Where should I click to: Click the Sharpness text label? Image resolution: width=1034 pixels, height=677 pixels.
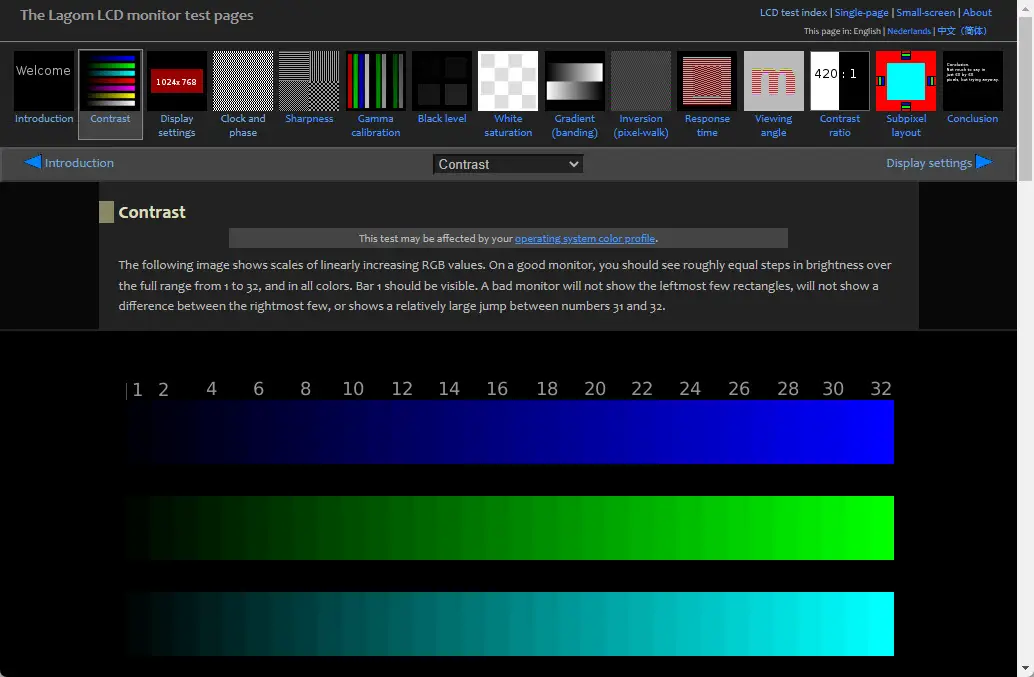click(309, 119)
